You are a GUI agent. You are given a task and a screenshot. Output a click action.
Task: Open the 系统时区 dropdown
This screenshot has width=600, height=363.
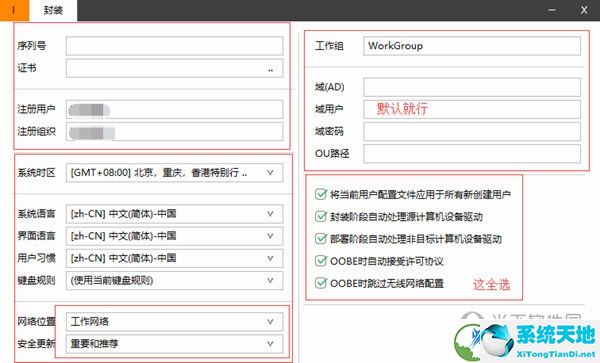pos(174,173)
